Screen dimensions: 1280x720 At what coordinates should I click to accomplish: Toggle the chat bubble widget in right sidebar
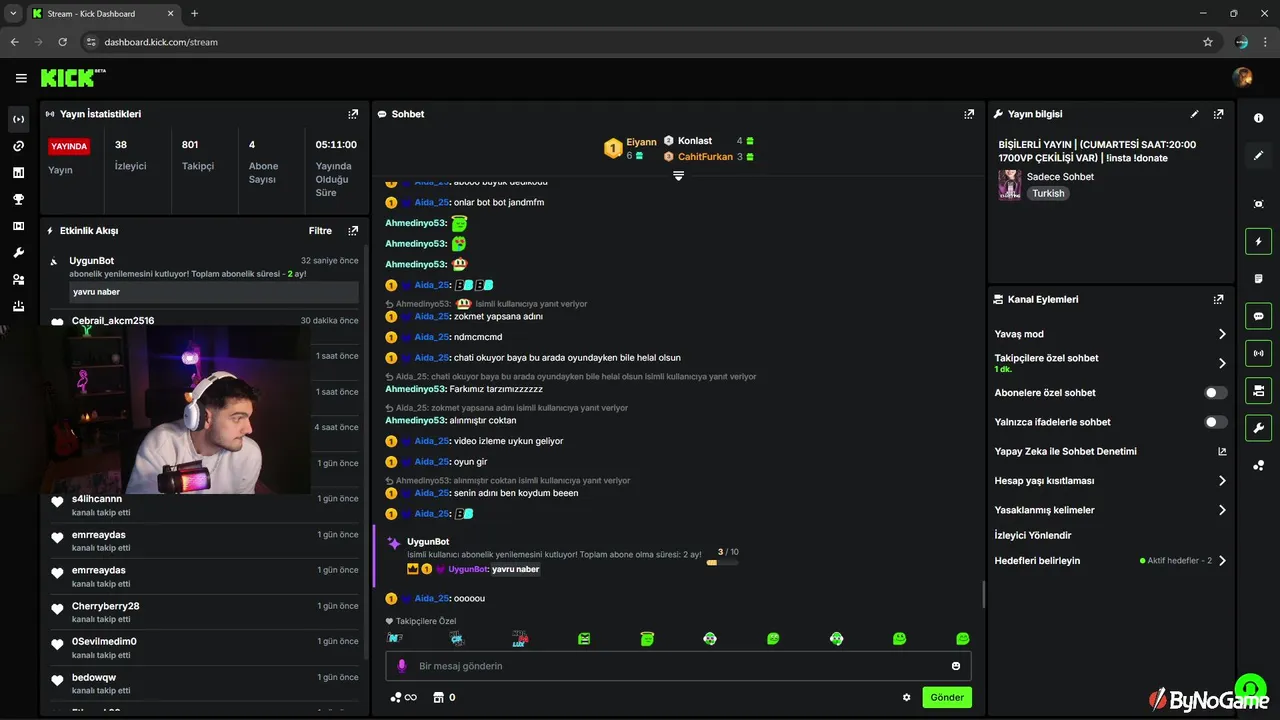[x=1258, y=316]
